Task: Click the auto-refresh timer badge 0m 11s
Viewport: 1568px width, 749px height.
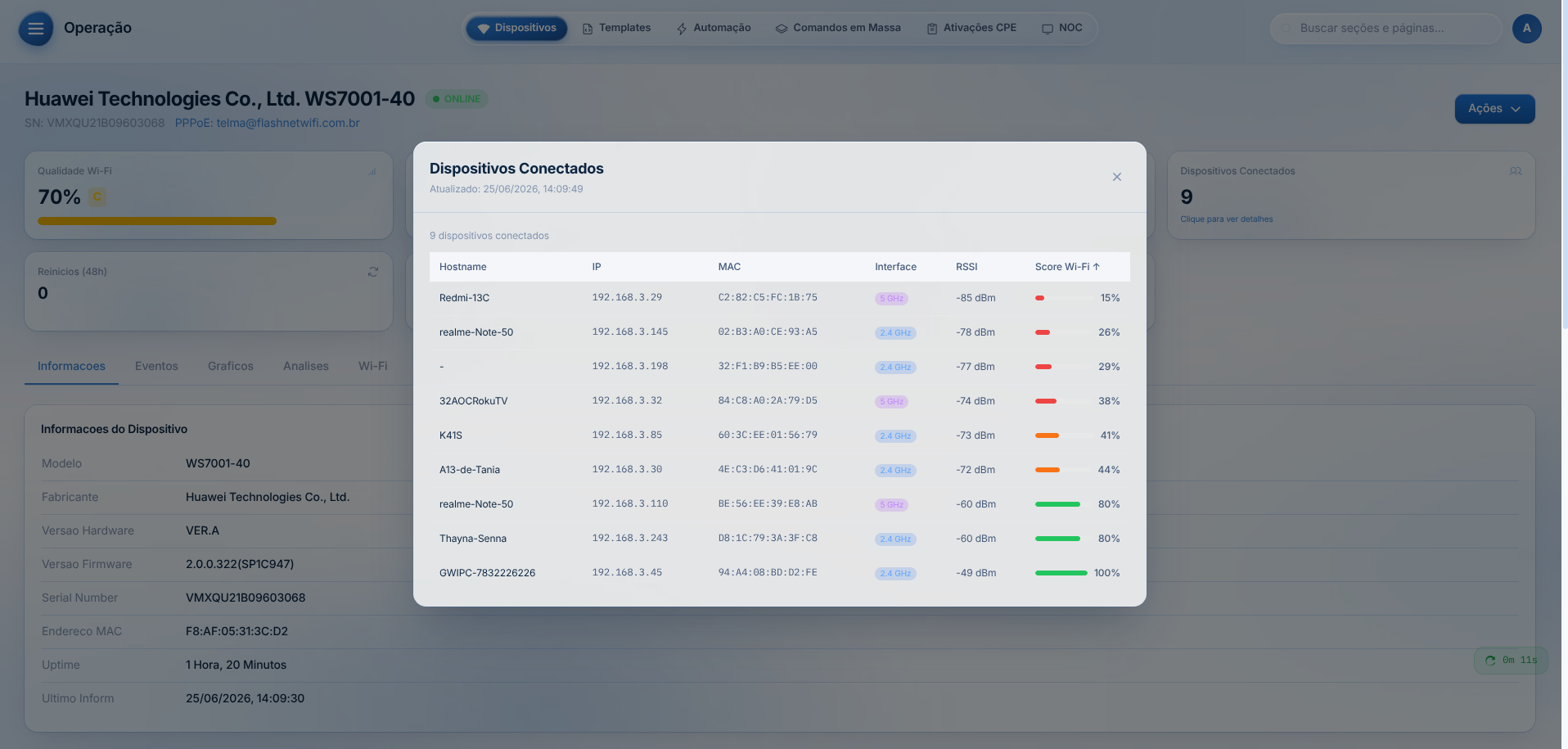Action: [x=1511, y=661]
